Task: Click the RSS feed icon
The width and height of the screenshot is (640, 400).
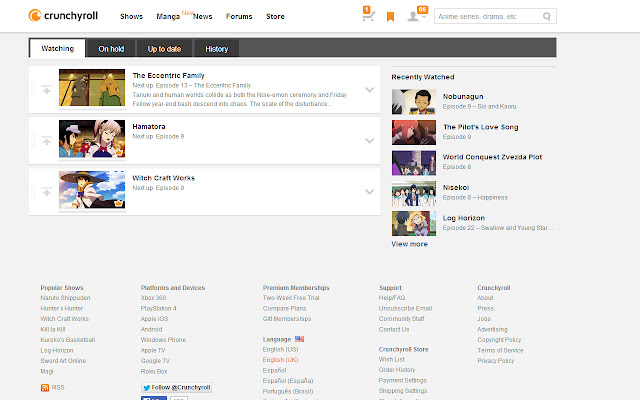Action: 45,387
